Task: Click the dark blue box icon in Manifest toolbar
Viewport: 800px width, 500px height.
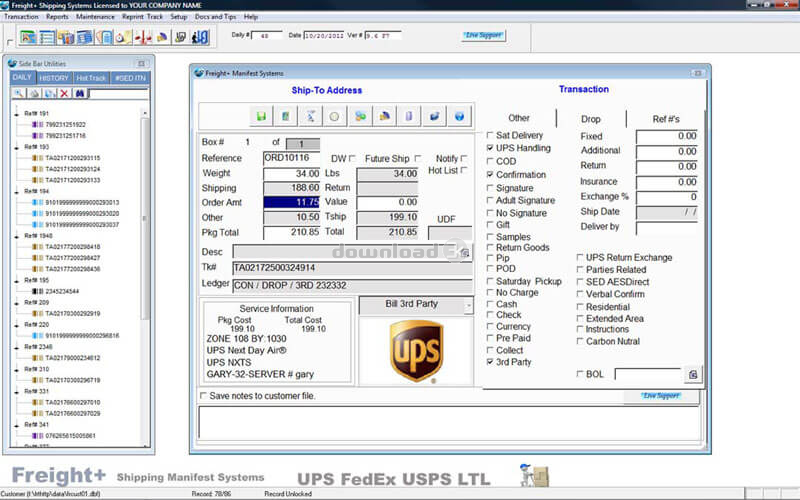Action: pyautogui.click(x=434, y=116)
